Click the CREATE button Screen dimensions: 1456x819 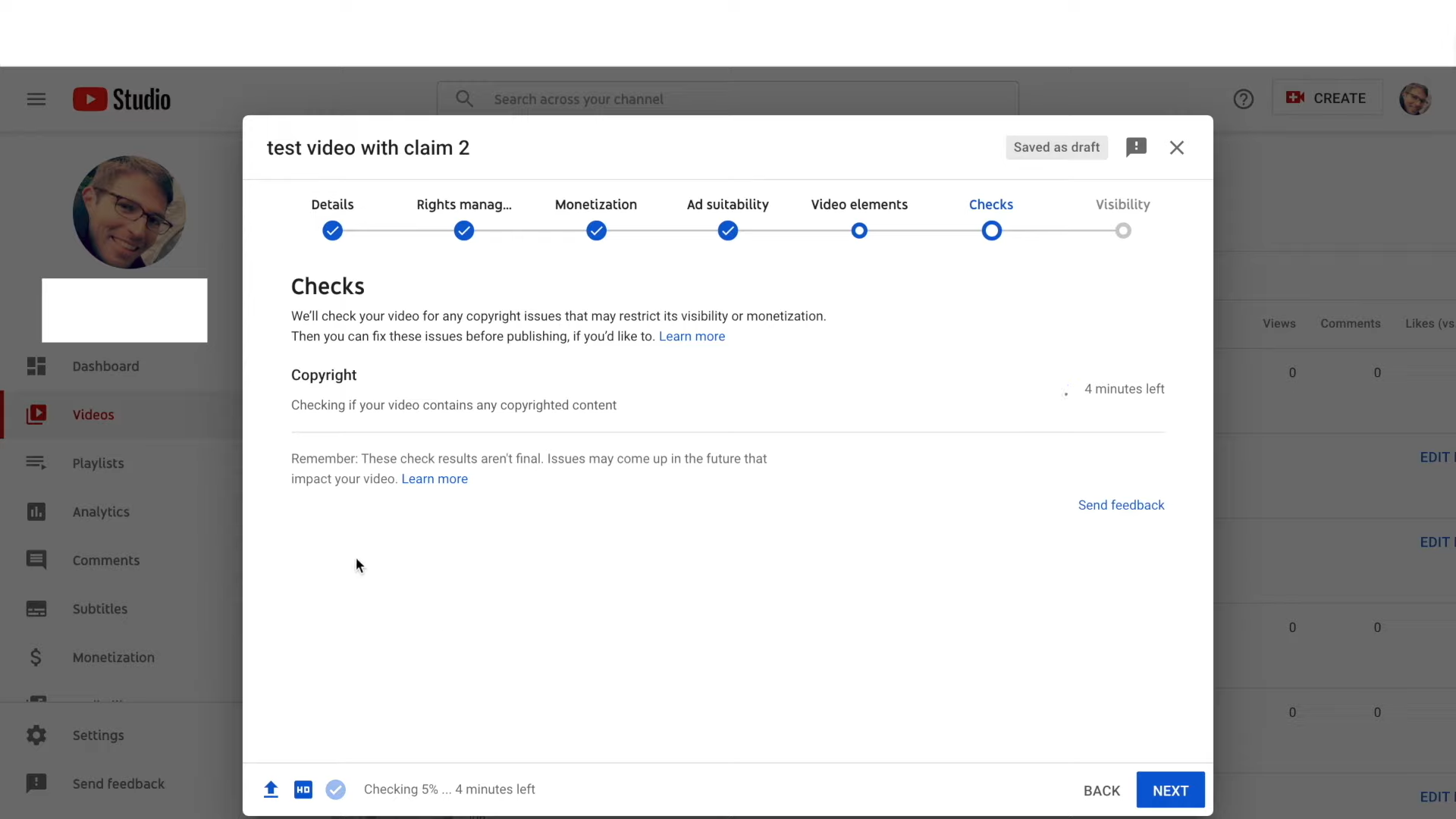(x=1326, y=98)
